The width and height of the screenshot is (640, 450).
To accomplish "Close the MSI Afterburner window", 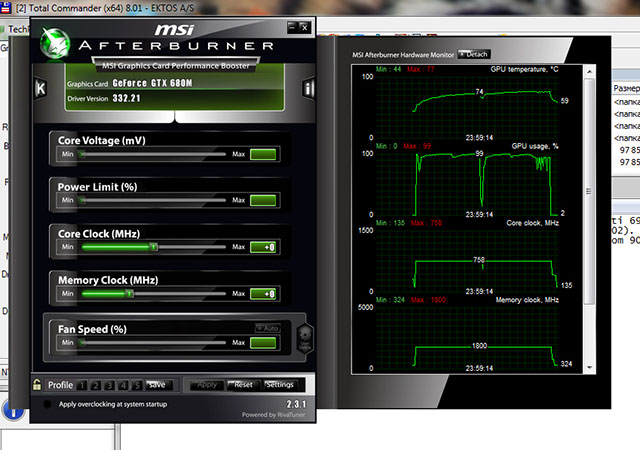I will (x=304, y=27).
